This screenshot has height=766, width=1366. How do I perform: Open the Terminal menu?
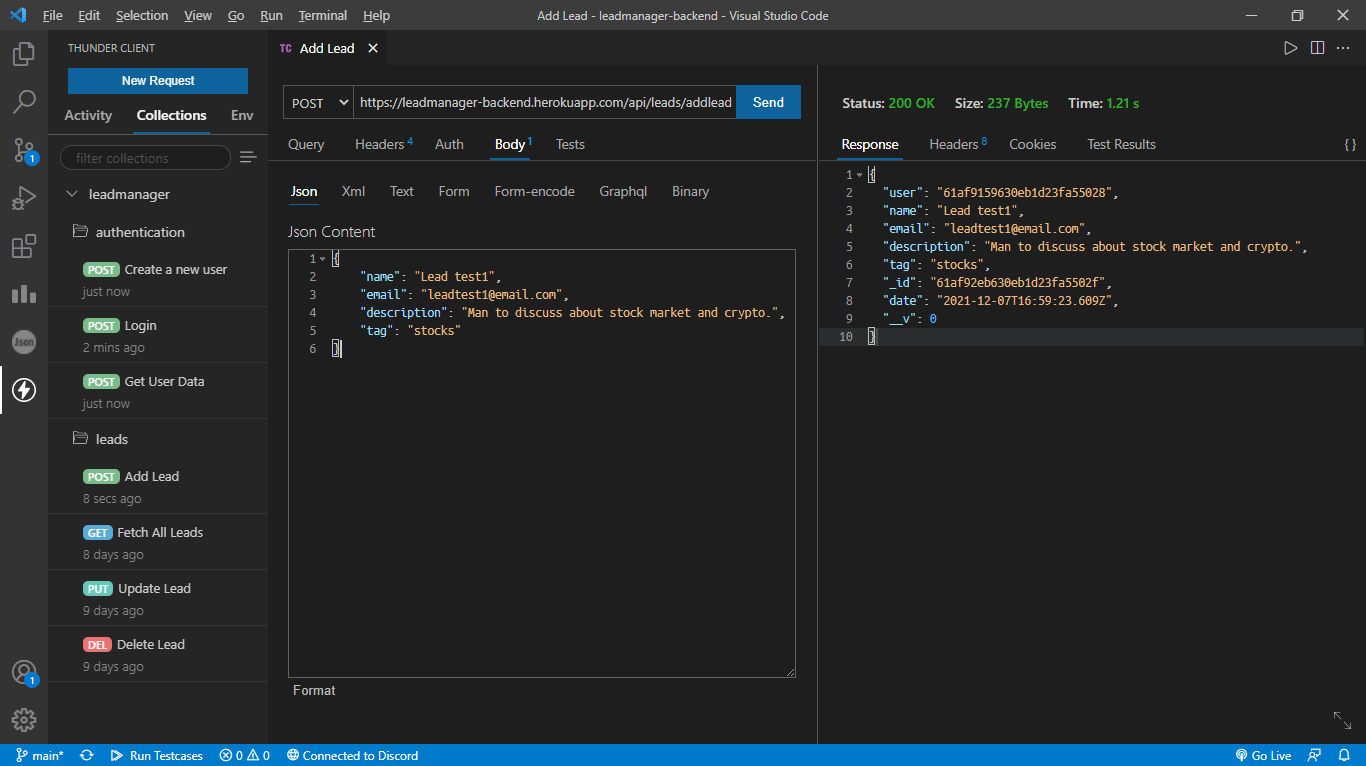tap(322, 16)
